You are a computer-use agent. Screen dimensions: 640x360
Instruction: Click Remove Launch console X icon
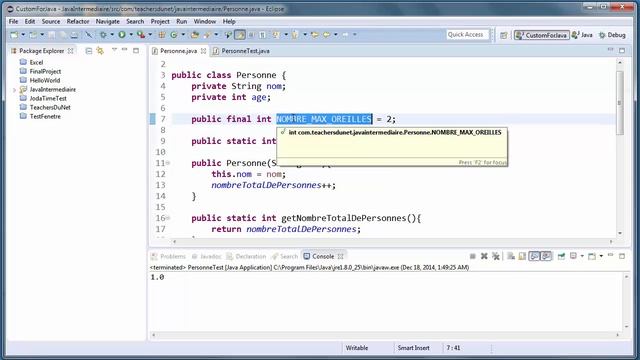484,256
